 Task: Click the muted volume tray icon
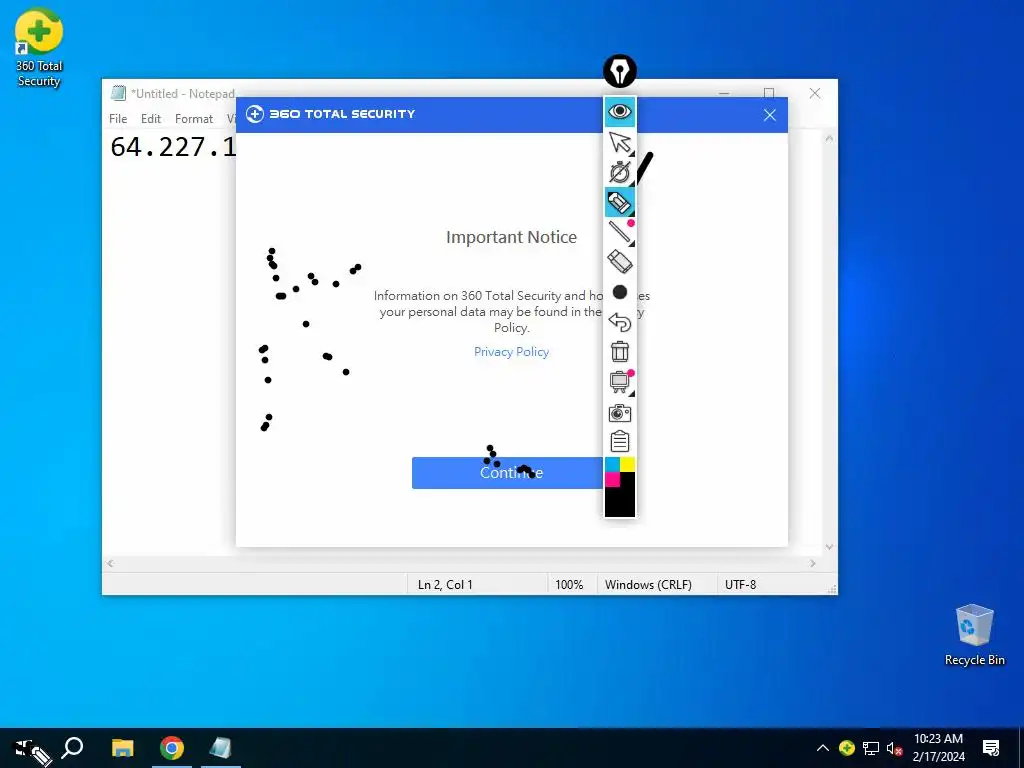point(894,748)
